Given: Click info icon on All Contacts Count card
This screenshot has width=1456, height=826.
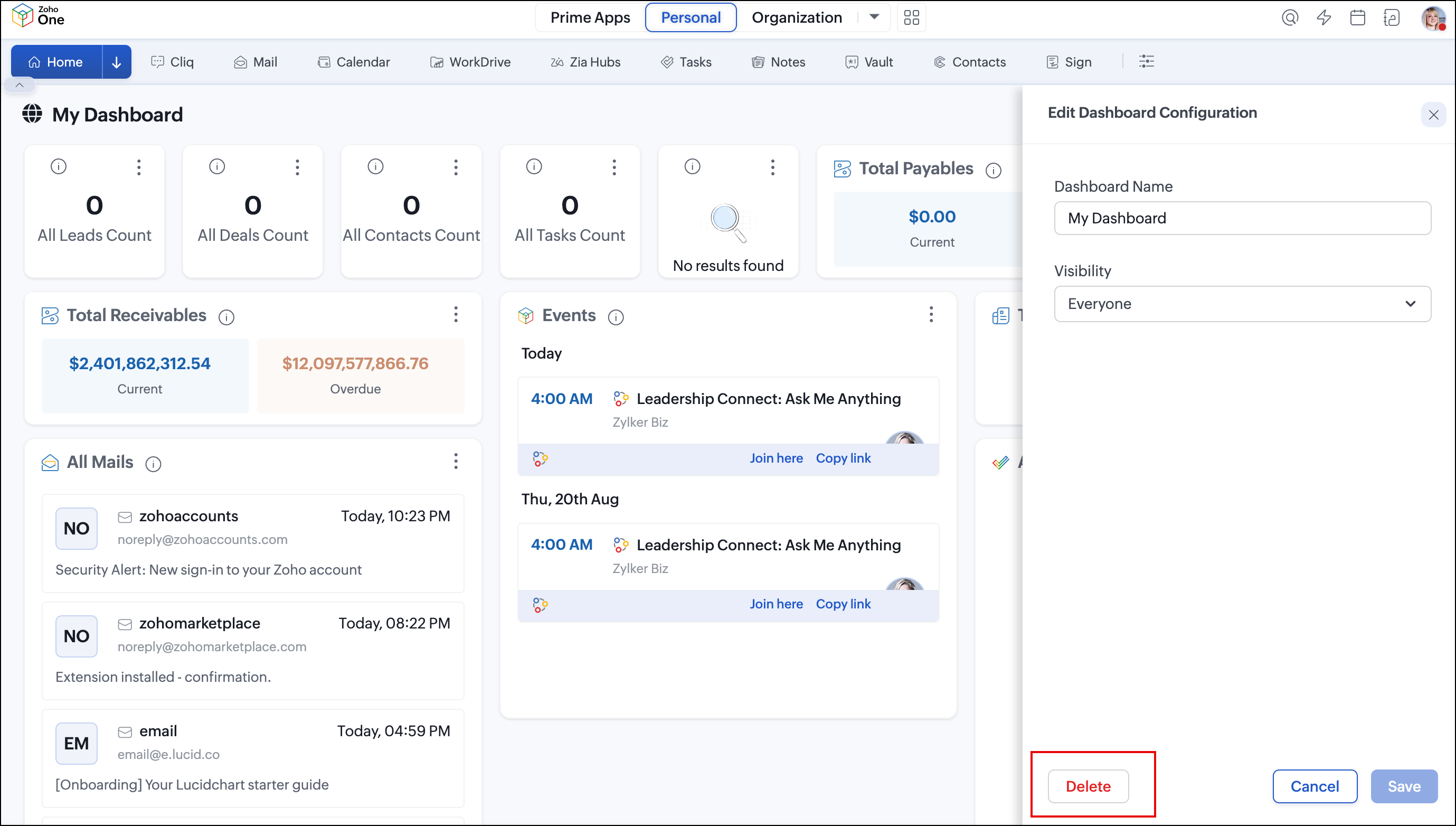Looking at the screenshot, I should pos(375,166).
